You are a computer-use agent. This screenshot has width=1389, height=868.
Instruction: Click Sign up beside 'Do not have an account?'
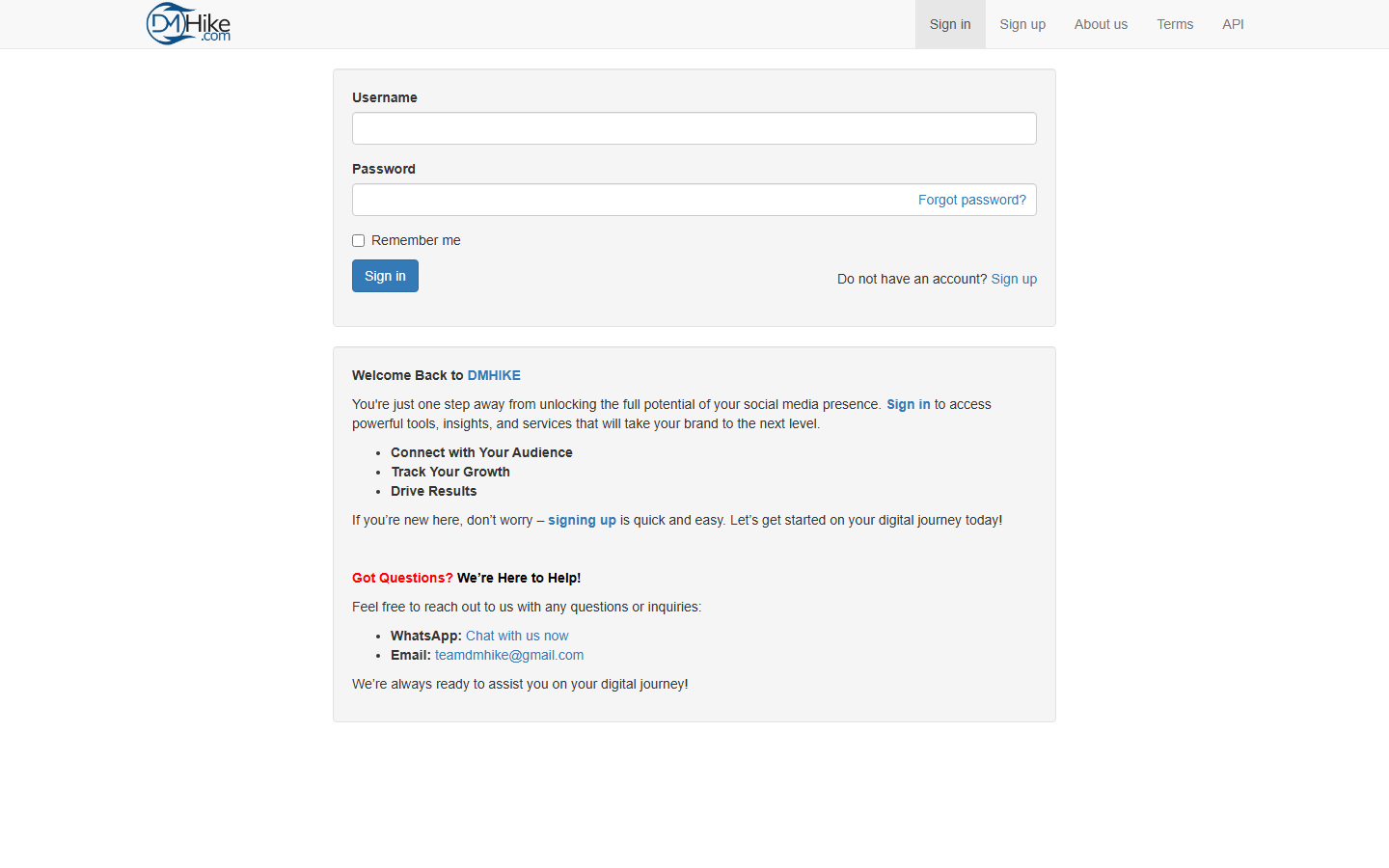(1013, 279)
